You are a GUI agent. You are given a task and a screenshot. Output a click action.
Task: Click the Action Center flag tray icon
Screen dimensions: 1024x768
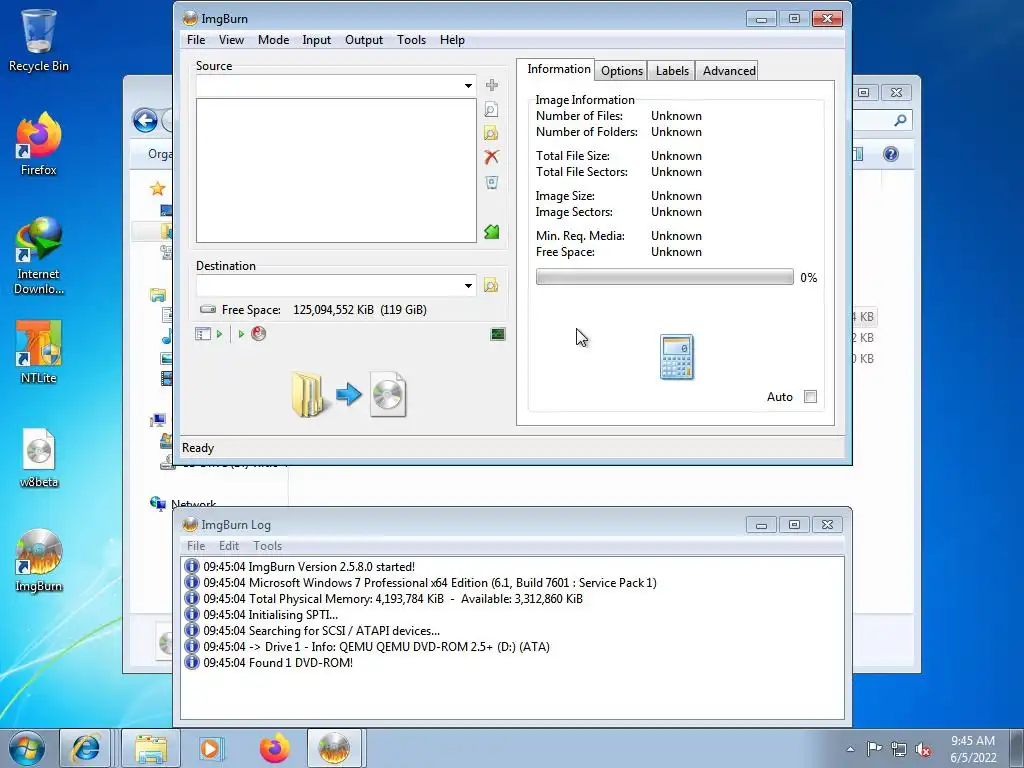pos(874,748)
